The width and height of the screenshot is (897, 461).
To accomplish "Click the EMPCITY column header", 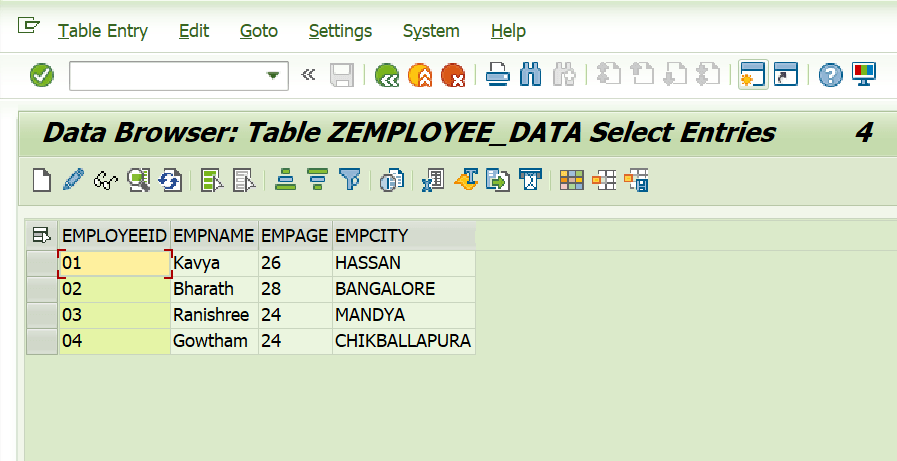I will tap(404, 235).
